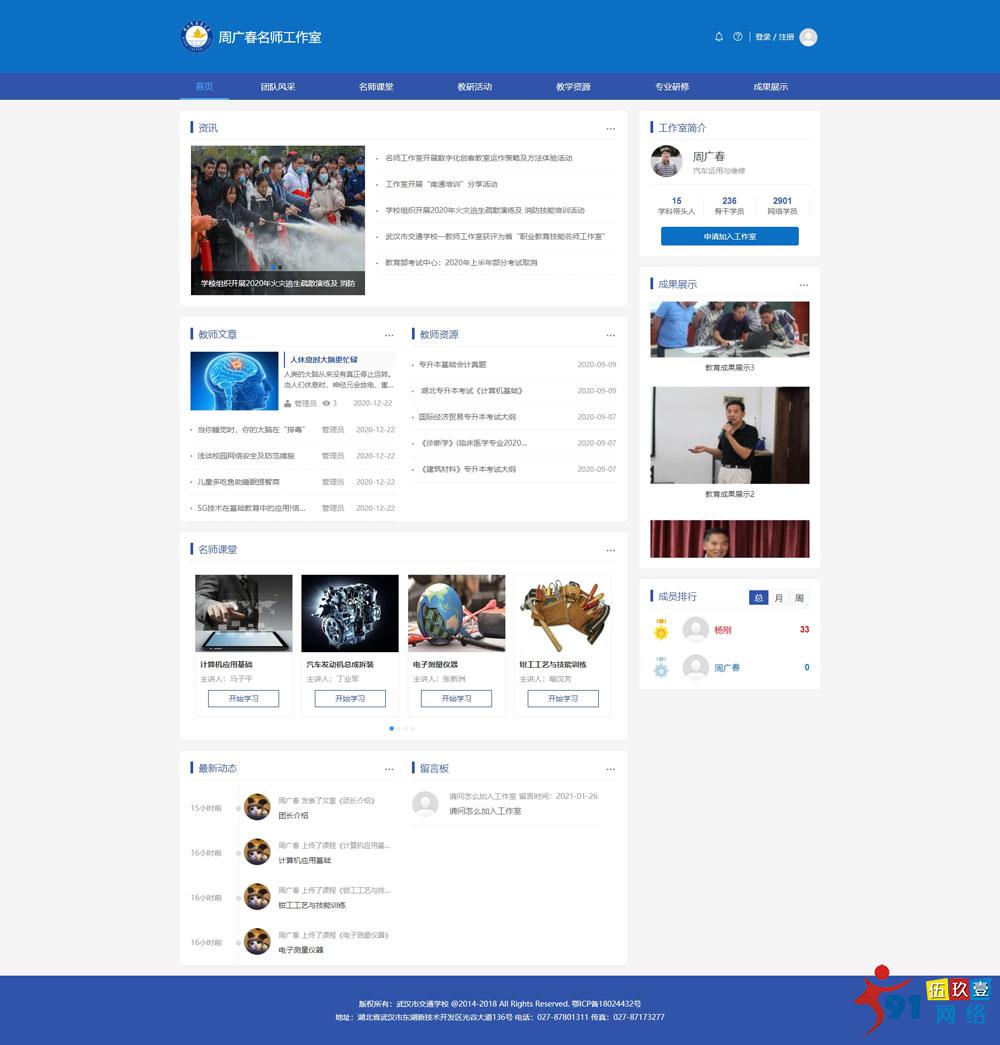
Task: Open the 教育成果展示3 thumbnail image
Action: (x=729, y=329)
